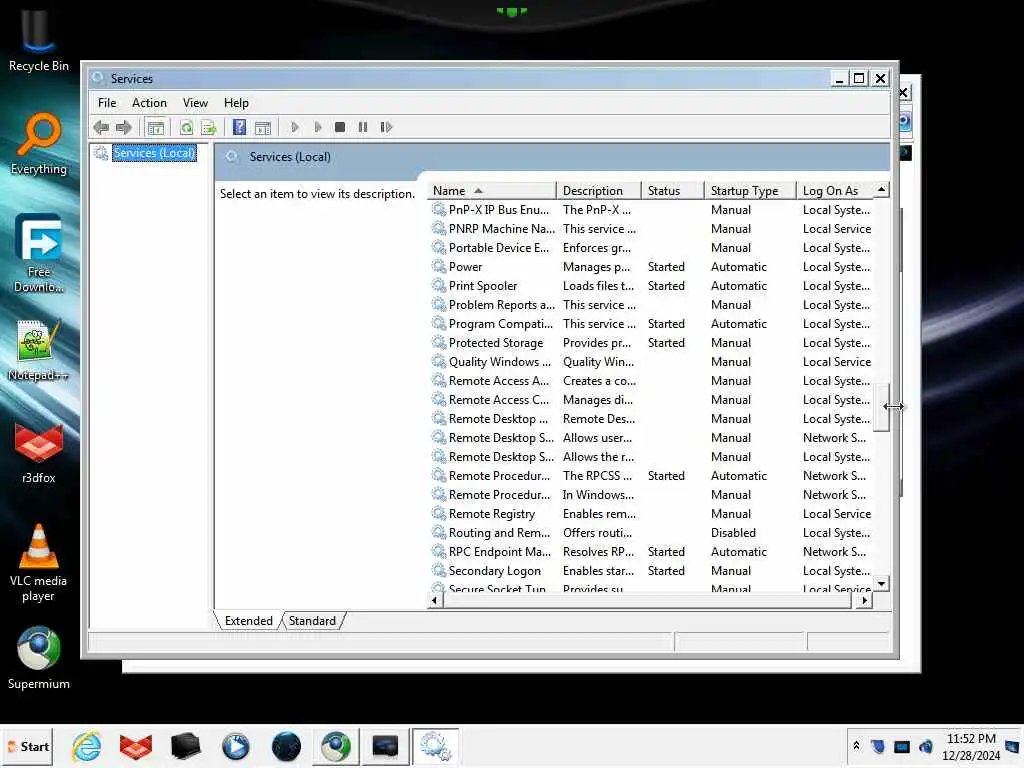This screenshot has width=1024, height=768.
Task: Sort by Name column header
Action: coord(492,191)
